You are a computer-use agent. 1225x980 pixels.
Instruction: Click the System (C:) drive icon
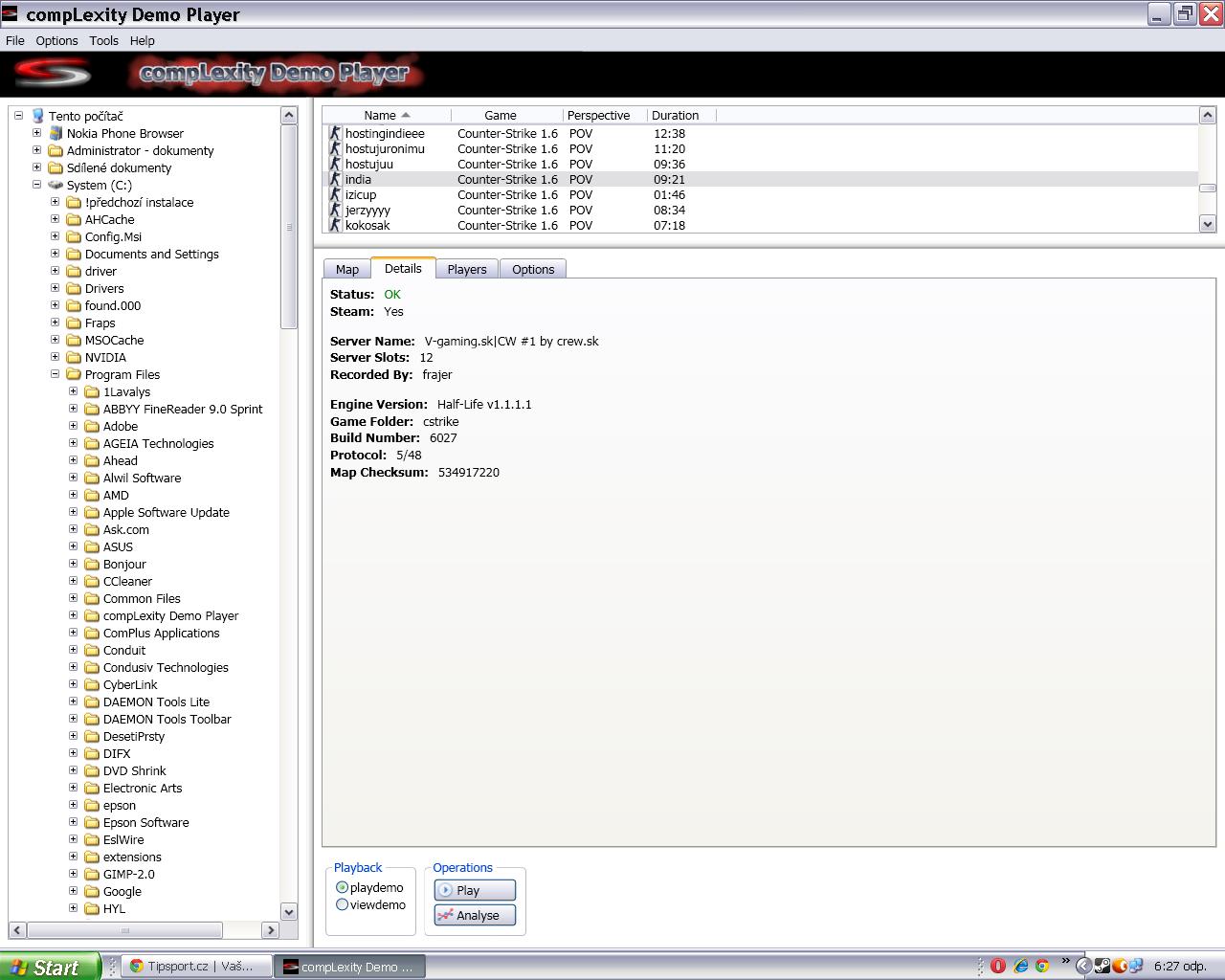point(56,185)
